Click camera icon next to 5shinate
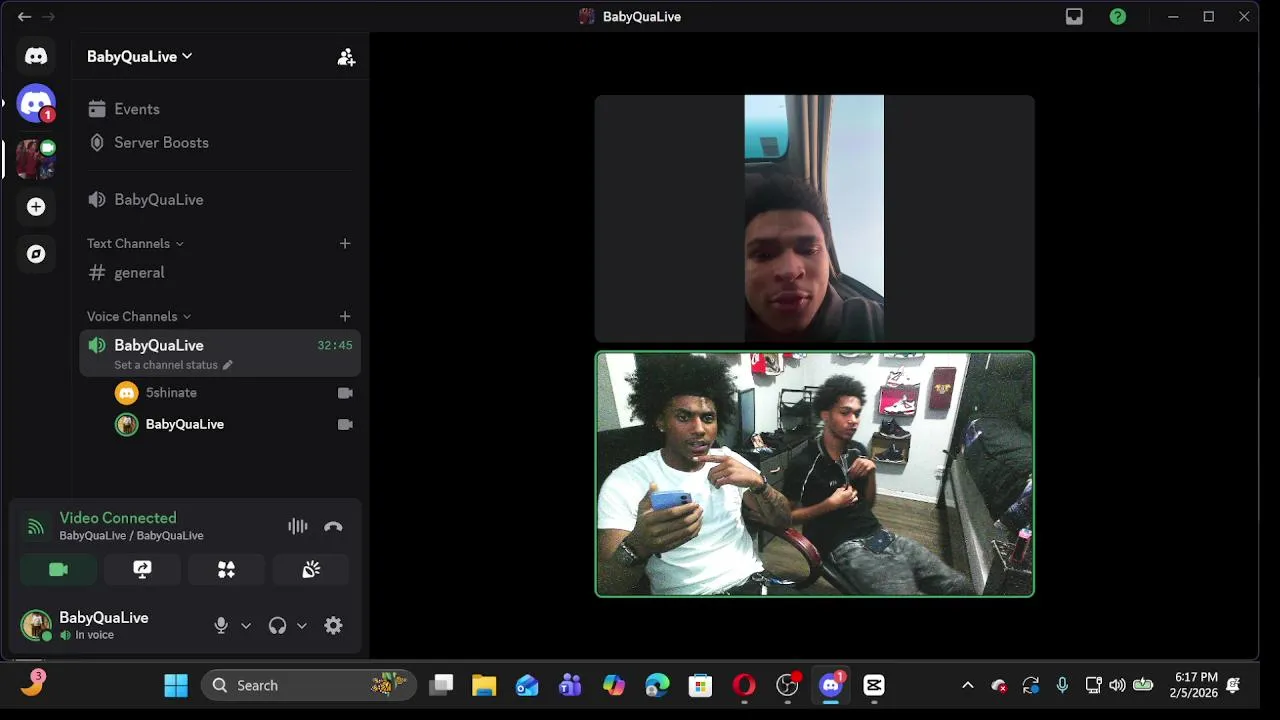 [x=345, y=393]
